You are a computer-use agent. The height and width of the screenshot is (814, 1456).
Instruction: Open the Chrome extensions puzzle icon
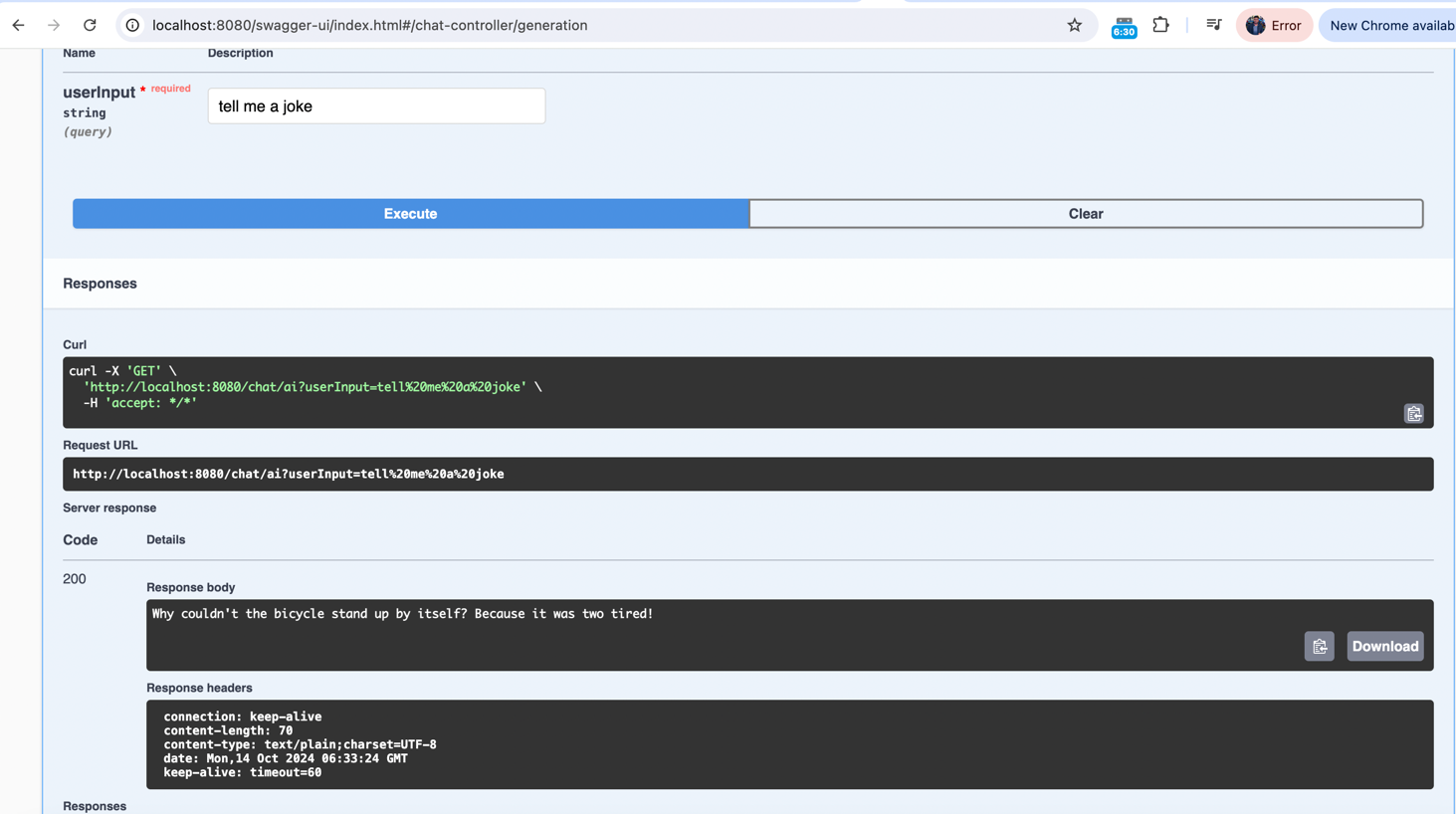click(1160, 25)
